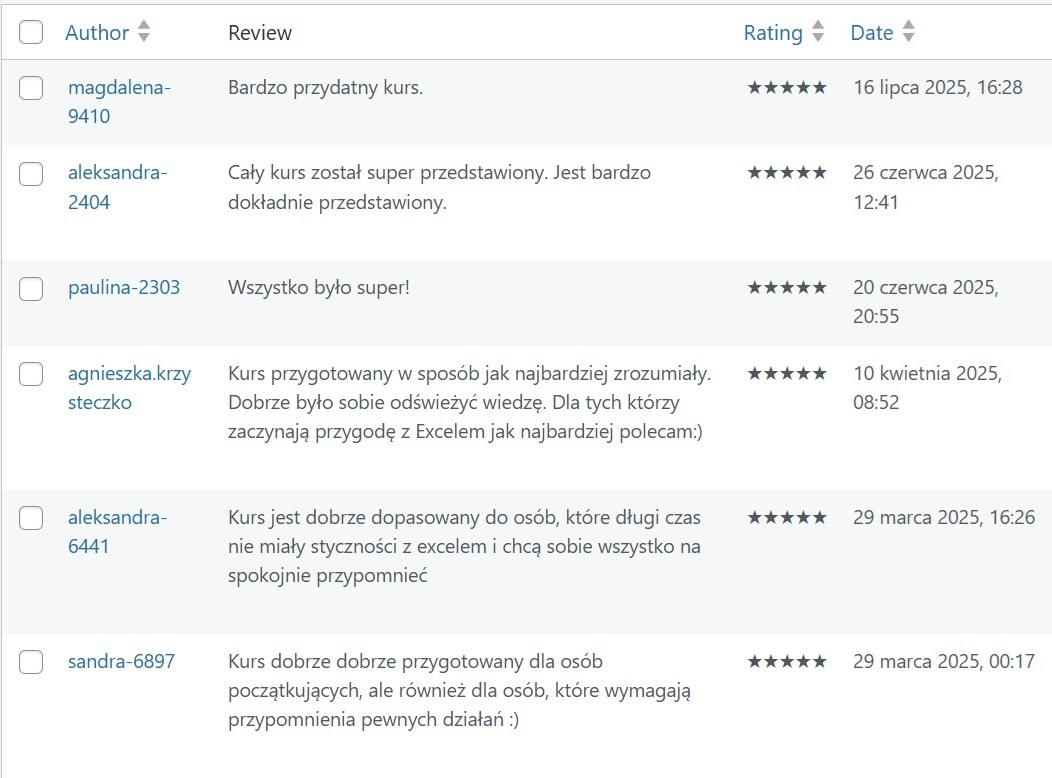Tick the checkbox for sandra-6897's review

[x=32, y=662]
